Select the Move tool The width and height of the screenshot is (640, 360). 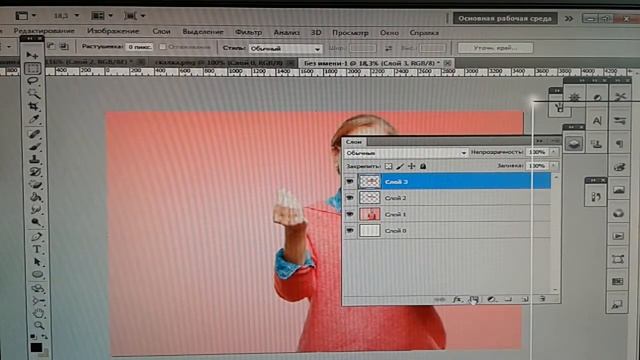tap(33, 55)
